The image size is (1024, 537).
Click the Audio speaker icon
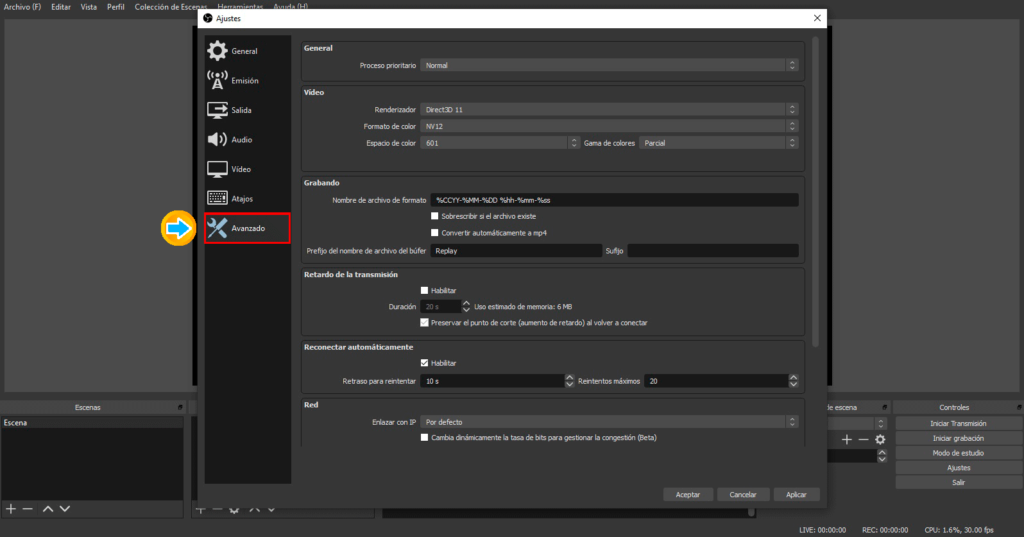[217, 140]
